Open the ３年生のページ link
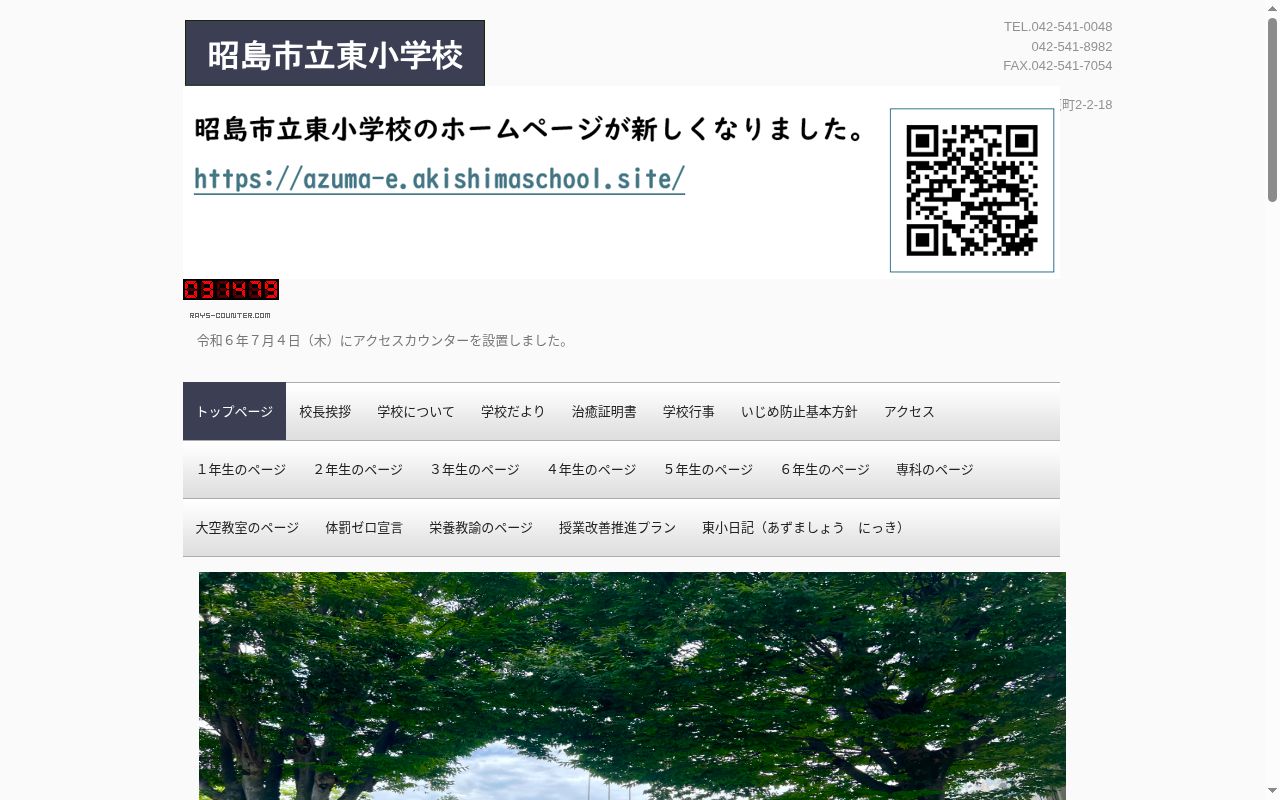This screenshot has width=1280, height=800. [475, 469]
